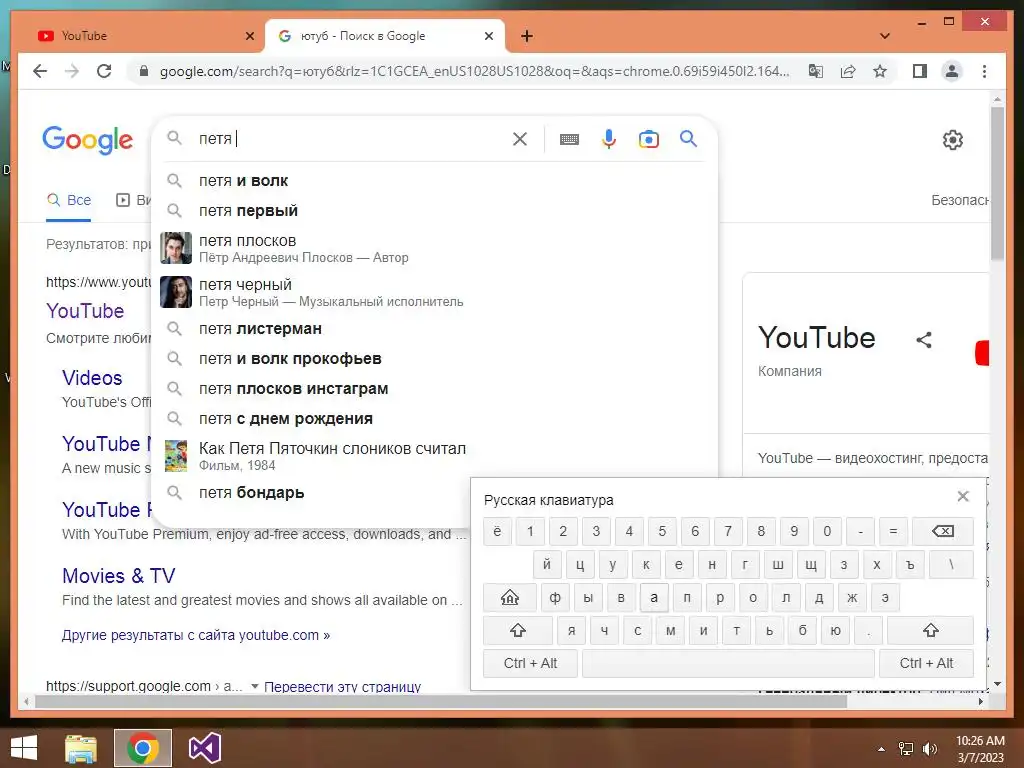Open Chrome three-dot menu
This screenshot has width=1024, height=768.
(984, 71)
